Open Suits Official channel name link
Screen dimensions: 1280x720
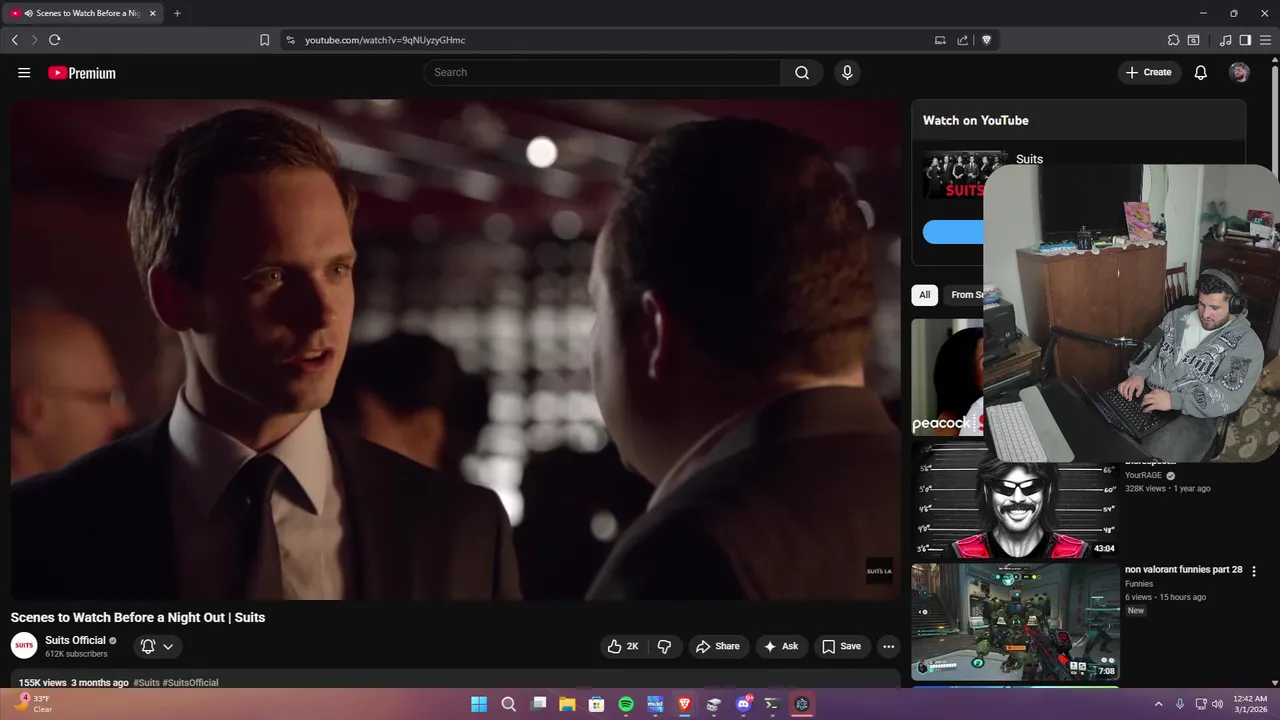pyautogui.click(x=75, y=640)
